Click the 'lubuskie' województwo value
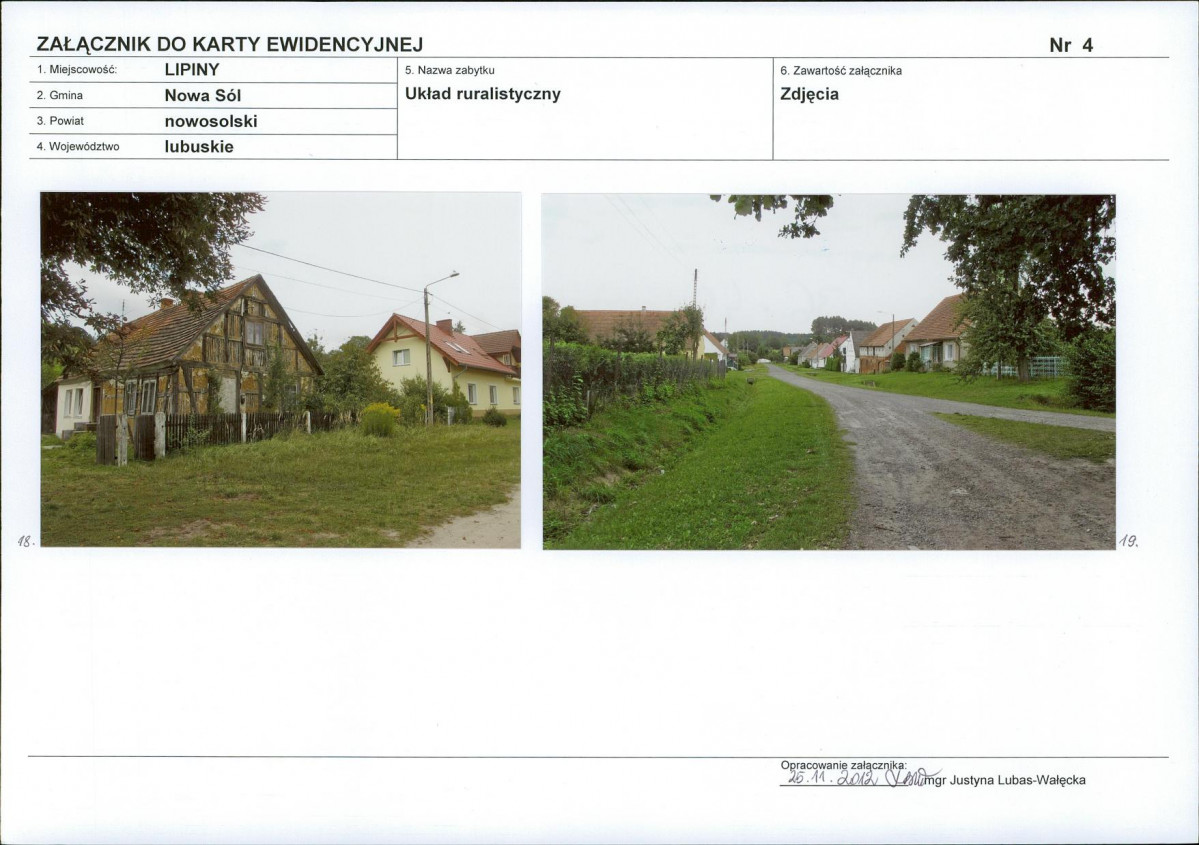Screen dimensions: 1199x845 click(199, 147)
